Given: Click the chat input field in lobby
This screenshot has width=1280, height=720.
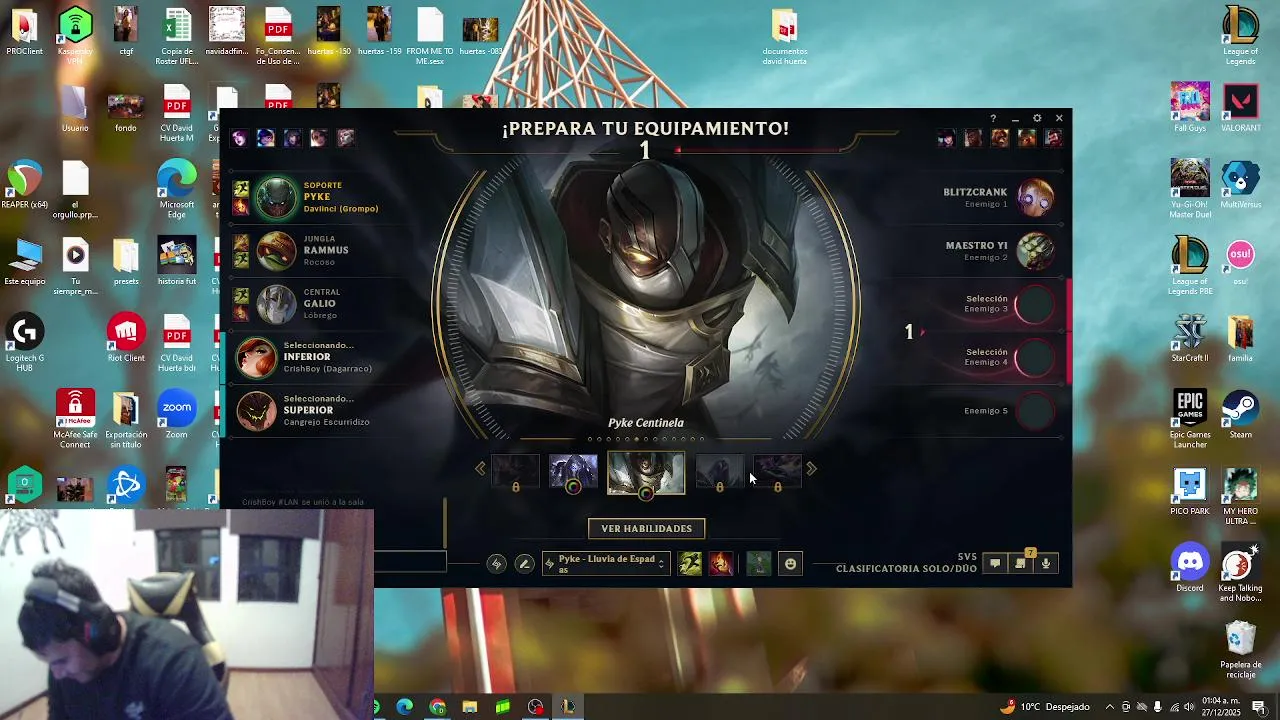Looking at the screenshot, I should (410, 561).
